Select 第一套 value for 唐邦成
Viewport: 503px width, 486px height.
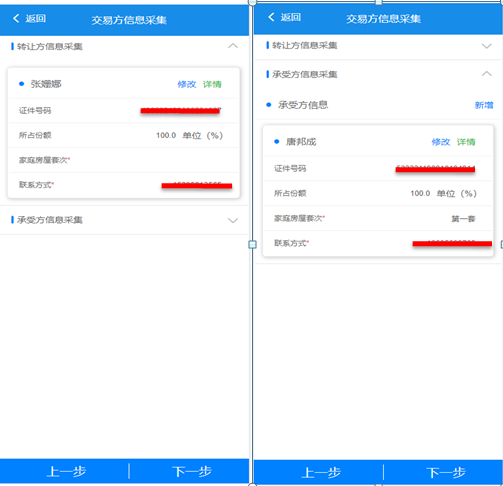pyautogui.click(x=463, y=219)
